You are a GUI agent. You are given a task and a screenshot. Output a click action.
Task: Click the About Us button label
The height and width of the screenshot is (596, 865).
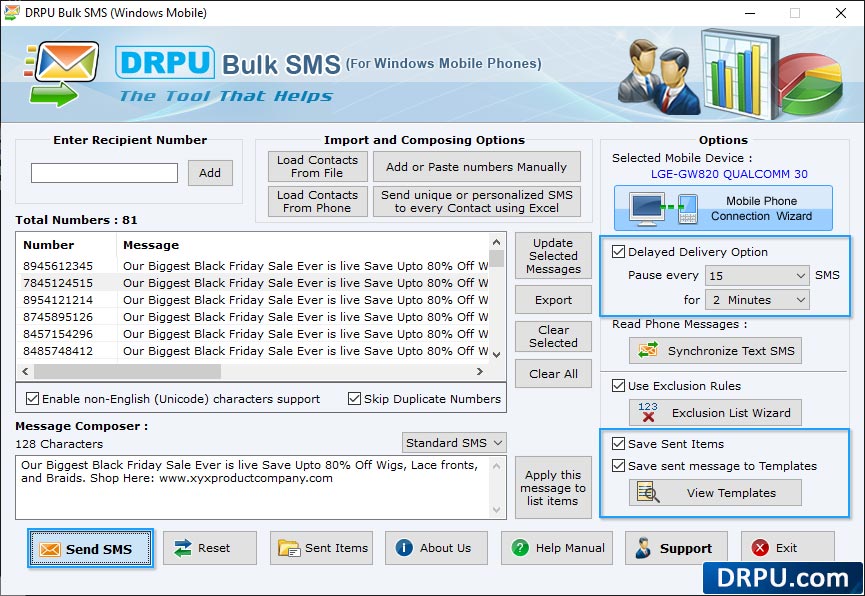(445, 548)
